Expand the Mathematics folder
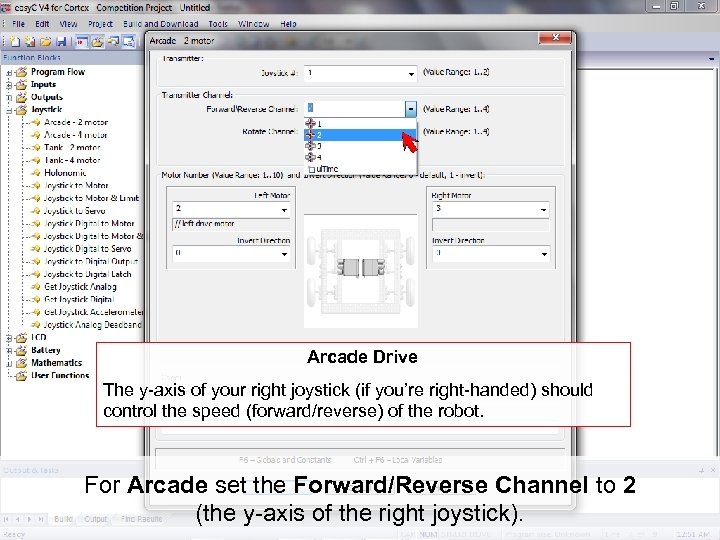This screenshot has height=540, width=720. pyautogui.click(x=9, y=363)
